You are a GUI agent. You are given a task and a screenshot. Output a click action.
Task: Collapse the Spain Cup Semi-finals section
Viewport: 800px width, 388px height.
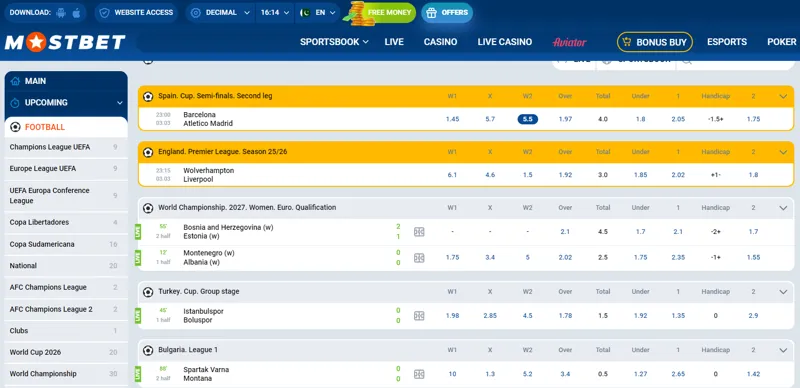(x=783, y=96)
